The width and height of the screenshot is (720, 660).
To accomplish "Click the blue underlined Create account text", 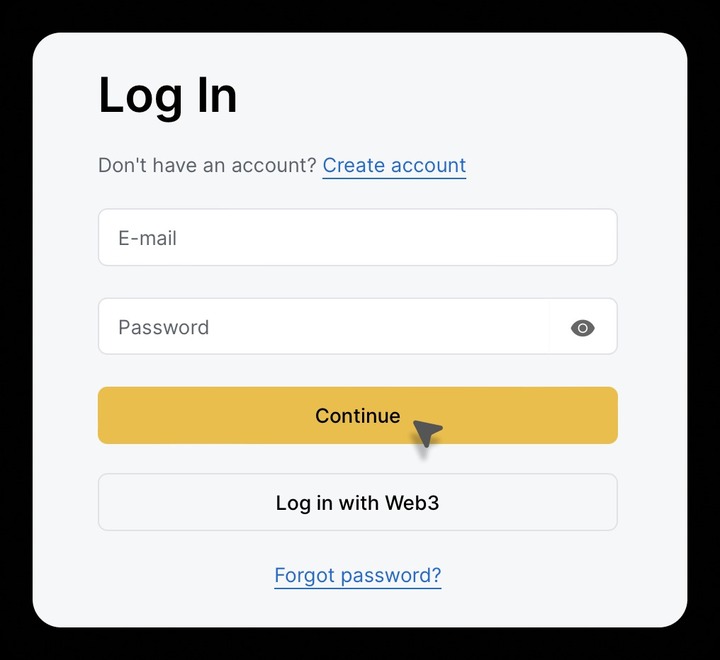I will click(394, 165).
